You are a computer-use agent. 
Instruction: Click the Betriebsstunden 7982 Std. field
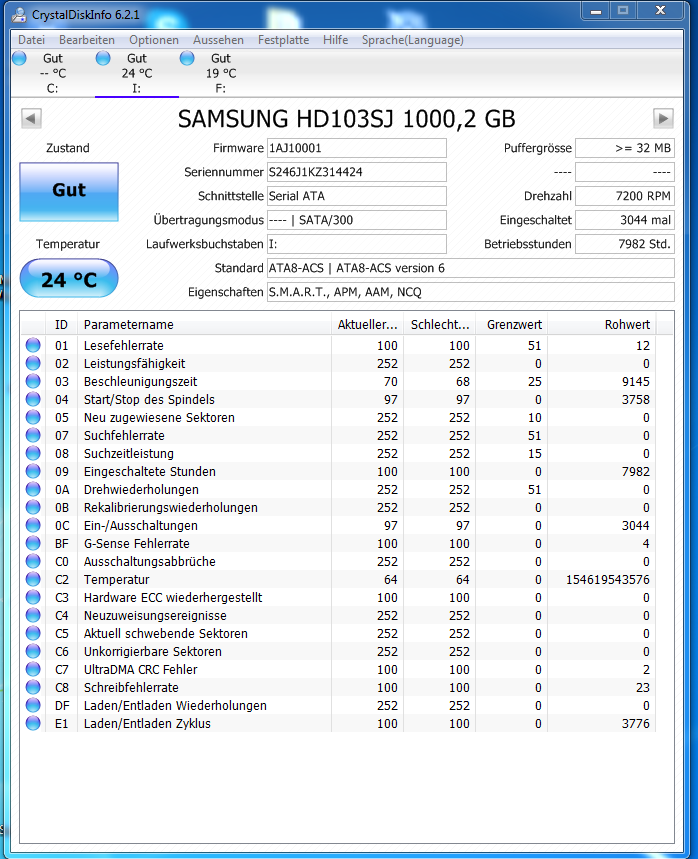pos(625,244)
